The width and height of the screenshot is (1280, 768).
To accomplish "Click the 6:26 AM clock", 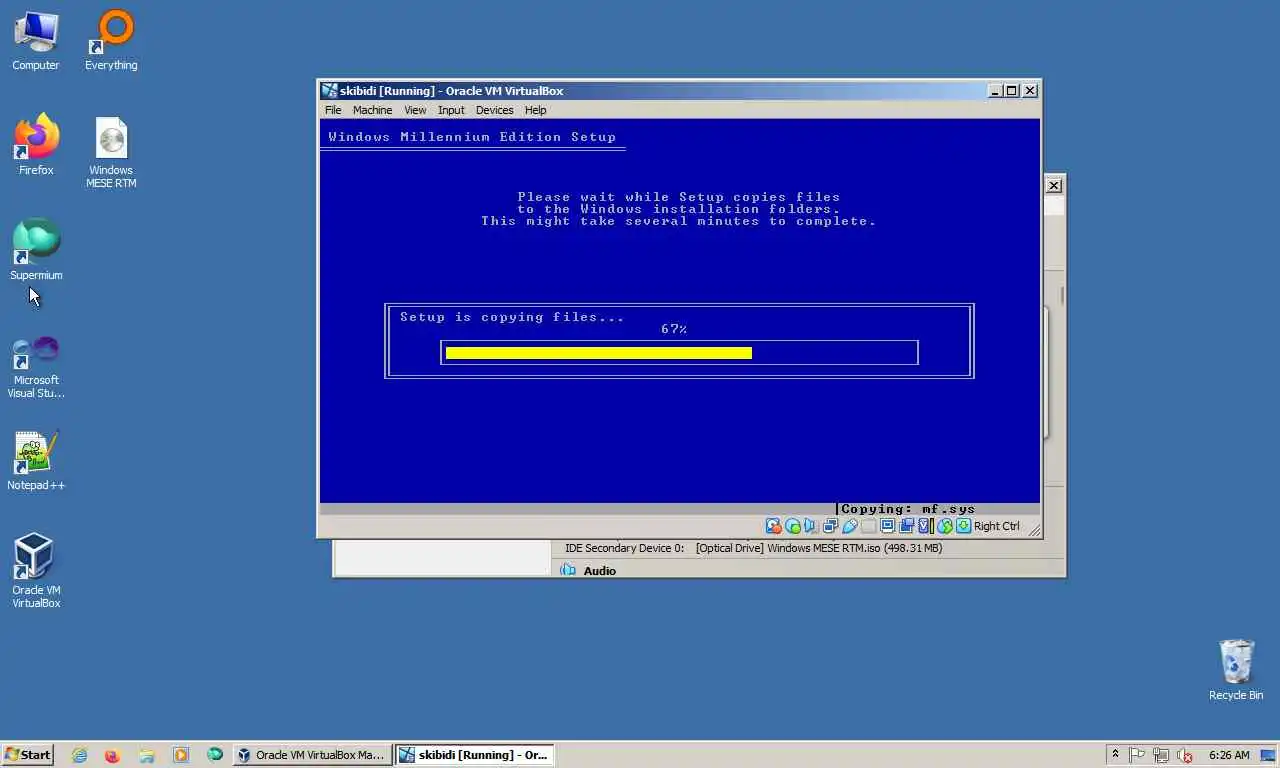I will tap(1229, 755).
